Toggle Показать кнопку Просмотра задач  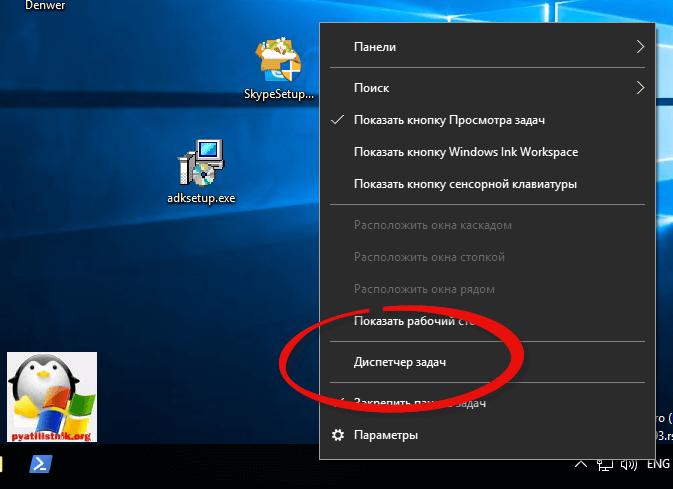(449, 120)
